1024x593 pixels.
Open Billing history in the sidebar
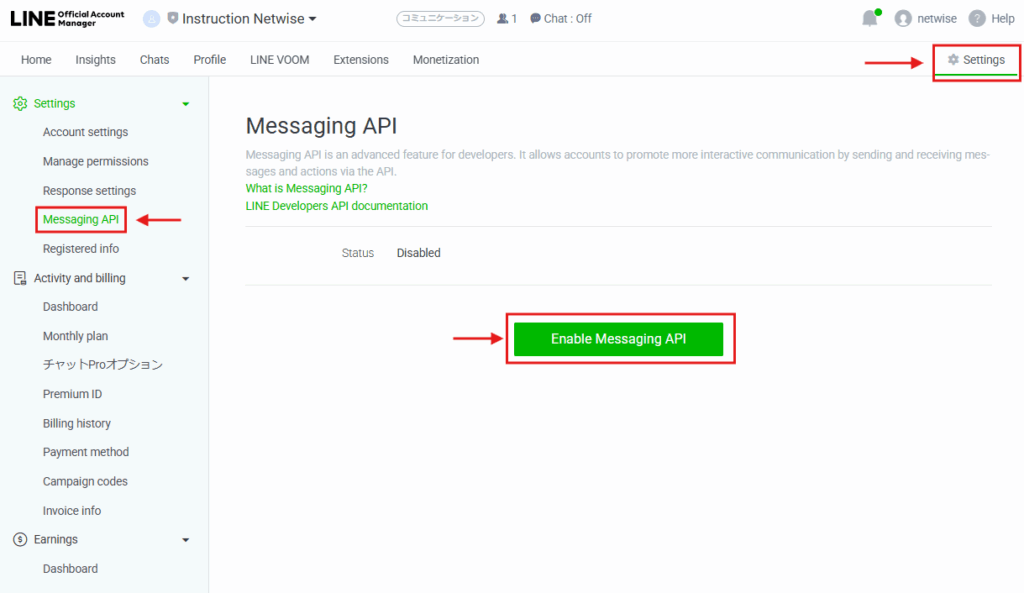click(76, 424)
